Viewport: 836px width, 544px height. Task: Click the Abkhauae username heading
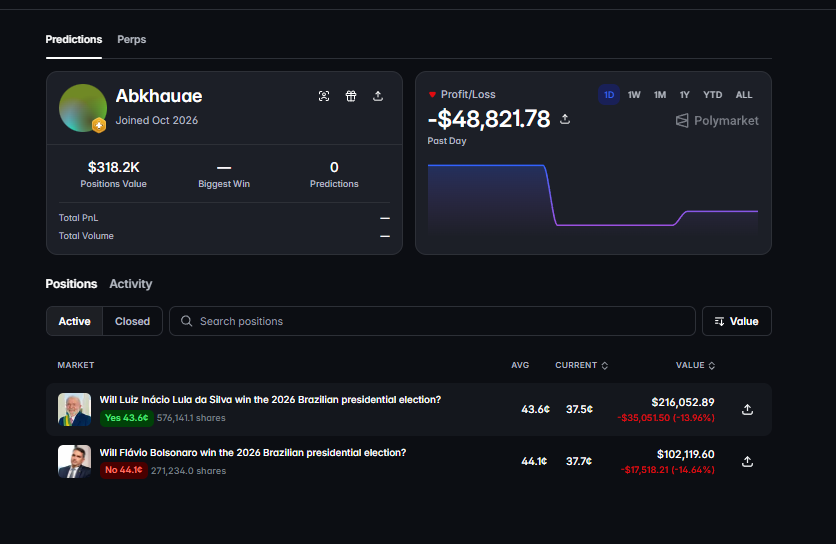coord(159,96)
